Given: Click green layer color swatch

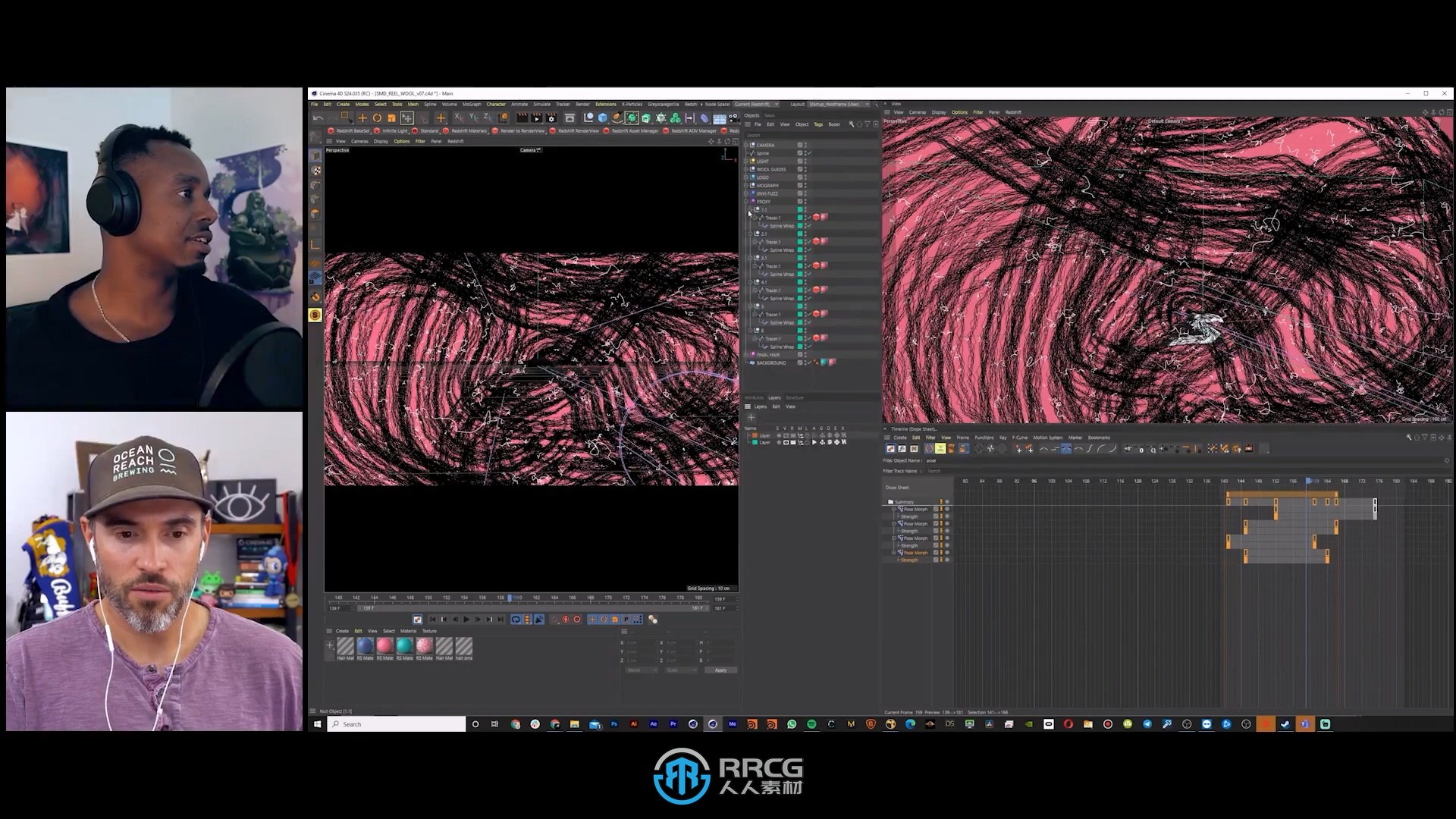Looking at the screenshot, I should click(x=755, y=442).
